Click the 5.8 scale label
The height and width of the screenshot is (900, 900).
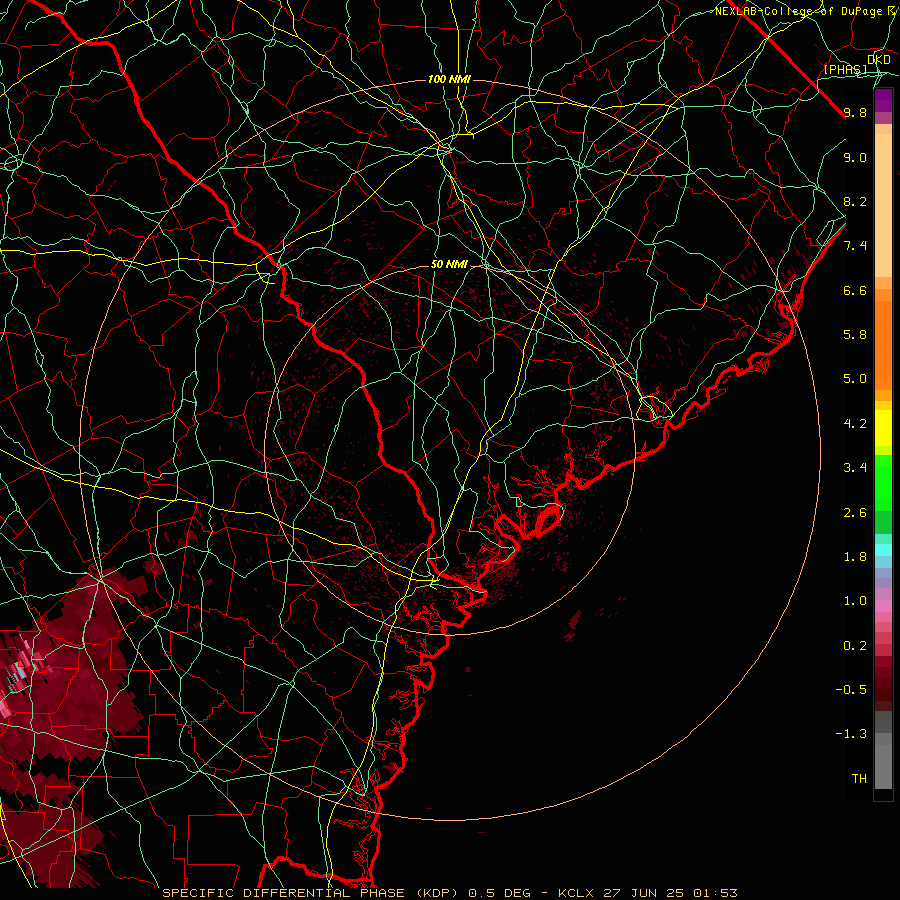click(x=855, y=335)
